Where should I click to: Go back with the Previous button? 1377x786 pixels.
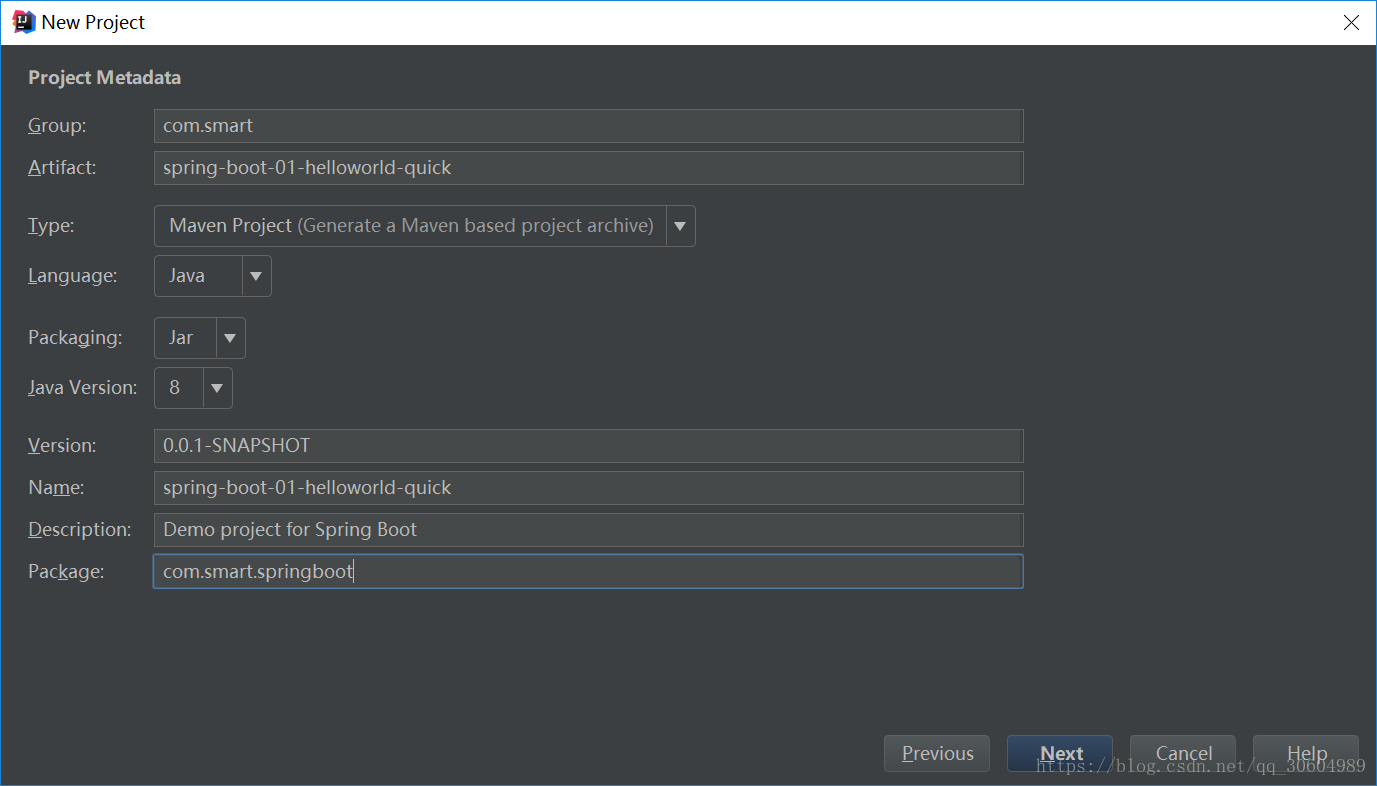(937, 754)
